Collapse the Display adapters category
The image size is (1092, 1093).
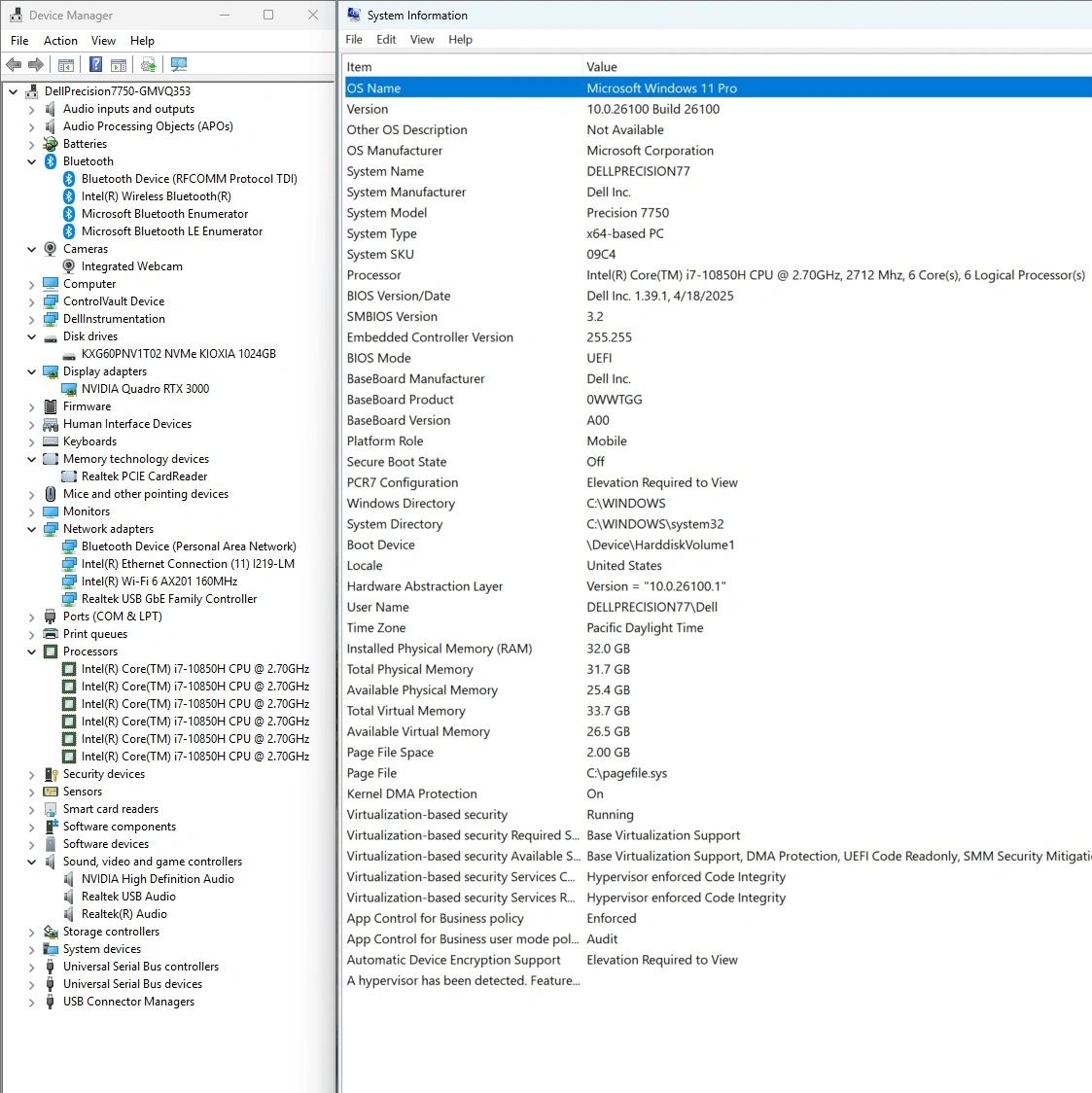click(31, 371)
